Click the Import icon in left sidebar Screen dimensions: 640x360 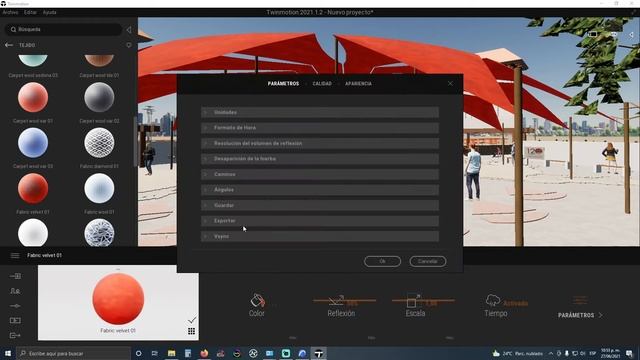tap(15, 276)
